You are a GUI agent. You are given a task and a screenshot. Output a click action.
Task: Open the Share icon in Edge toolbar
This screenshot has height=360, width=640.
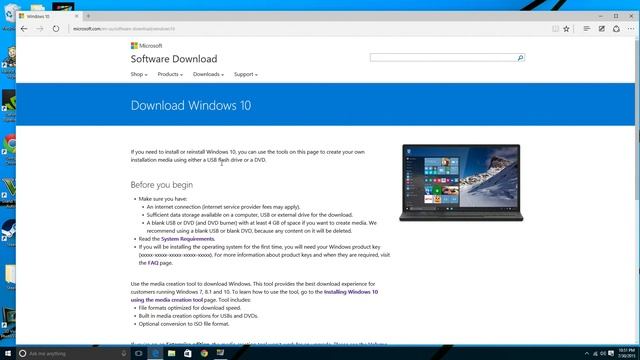click(x=616, y=29)
